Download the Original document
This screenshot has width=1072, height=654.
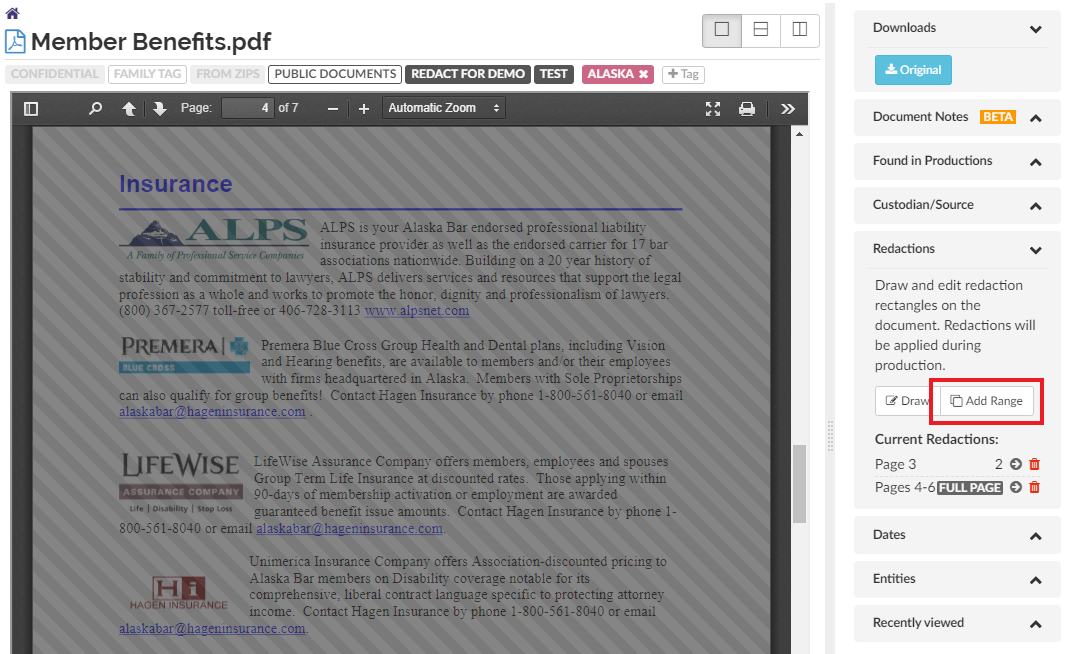pos(913,70)
